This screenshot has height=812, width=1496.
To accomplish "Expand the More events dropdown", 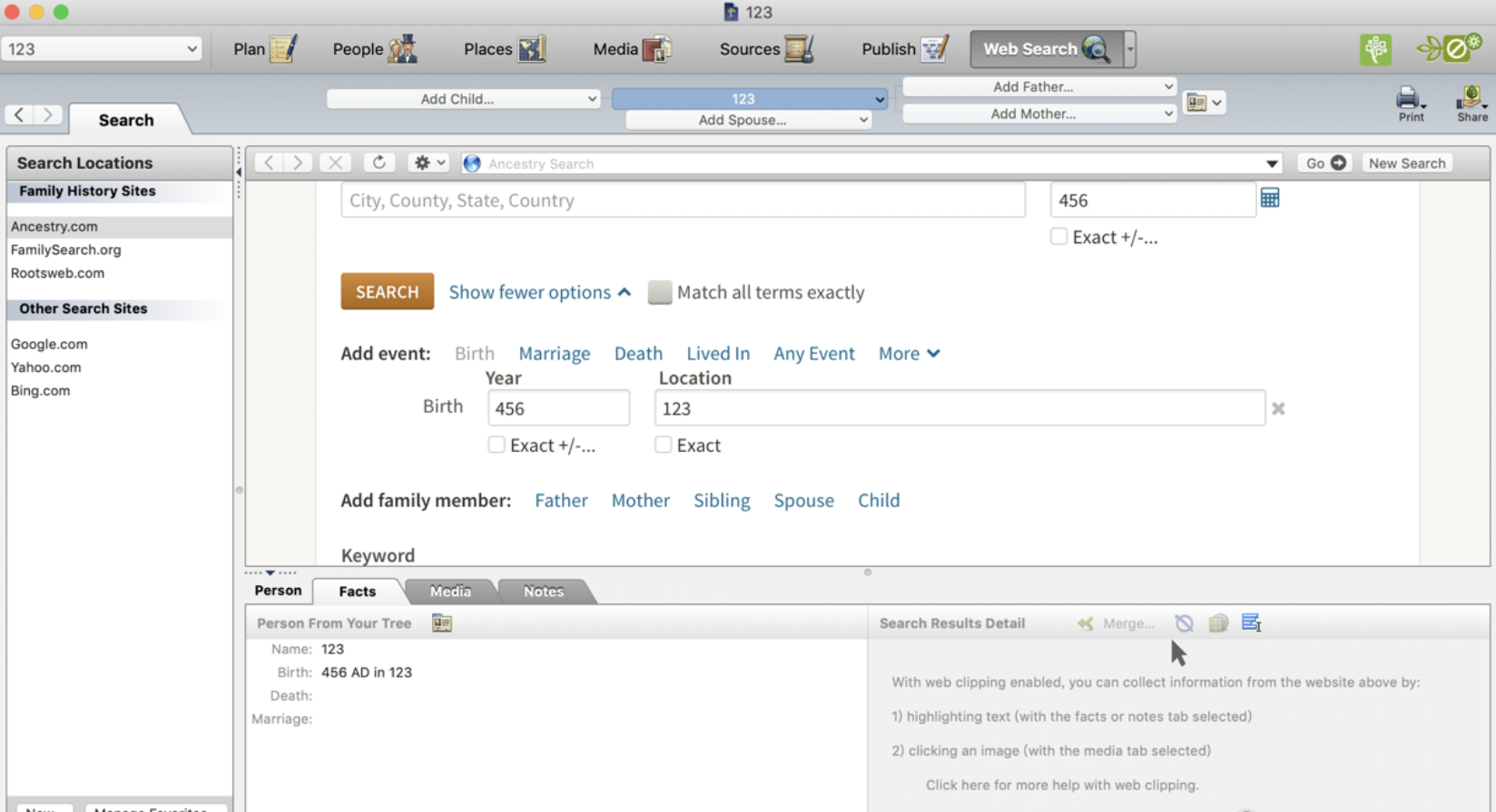I will point(909,353).
